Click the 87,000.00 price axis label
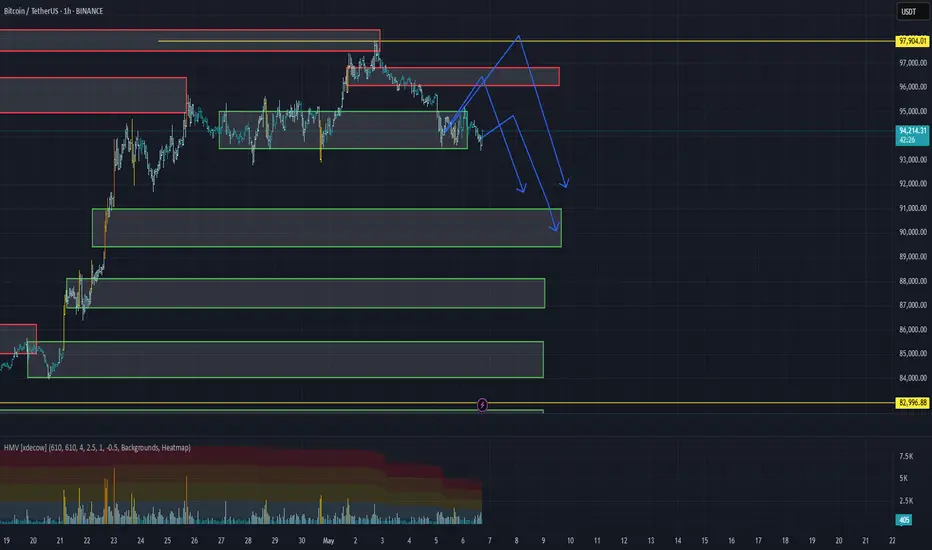Image resolution: width=932 pixels, height=550 pixels. [x=912, y=305]
